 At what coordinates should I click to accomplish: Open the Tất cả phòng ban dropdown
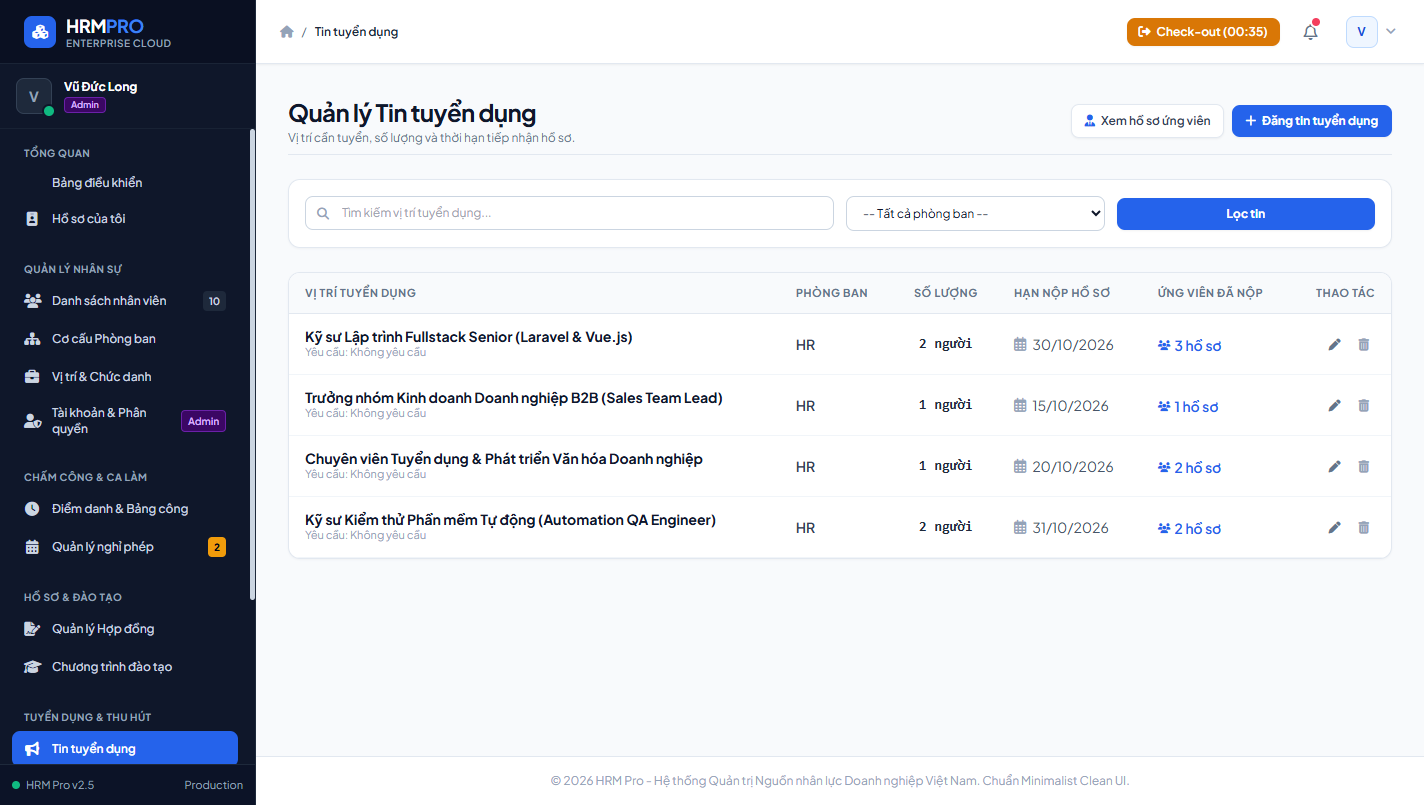point(975,213)
